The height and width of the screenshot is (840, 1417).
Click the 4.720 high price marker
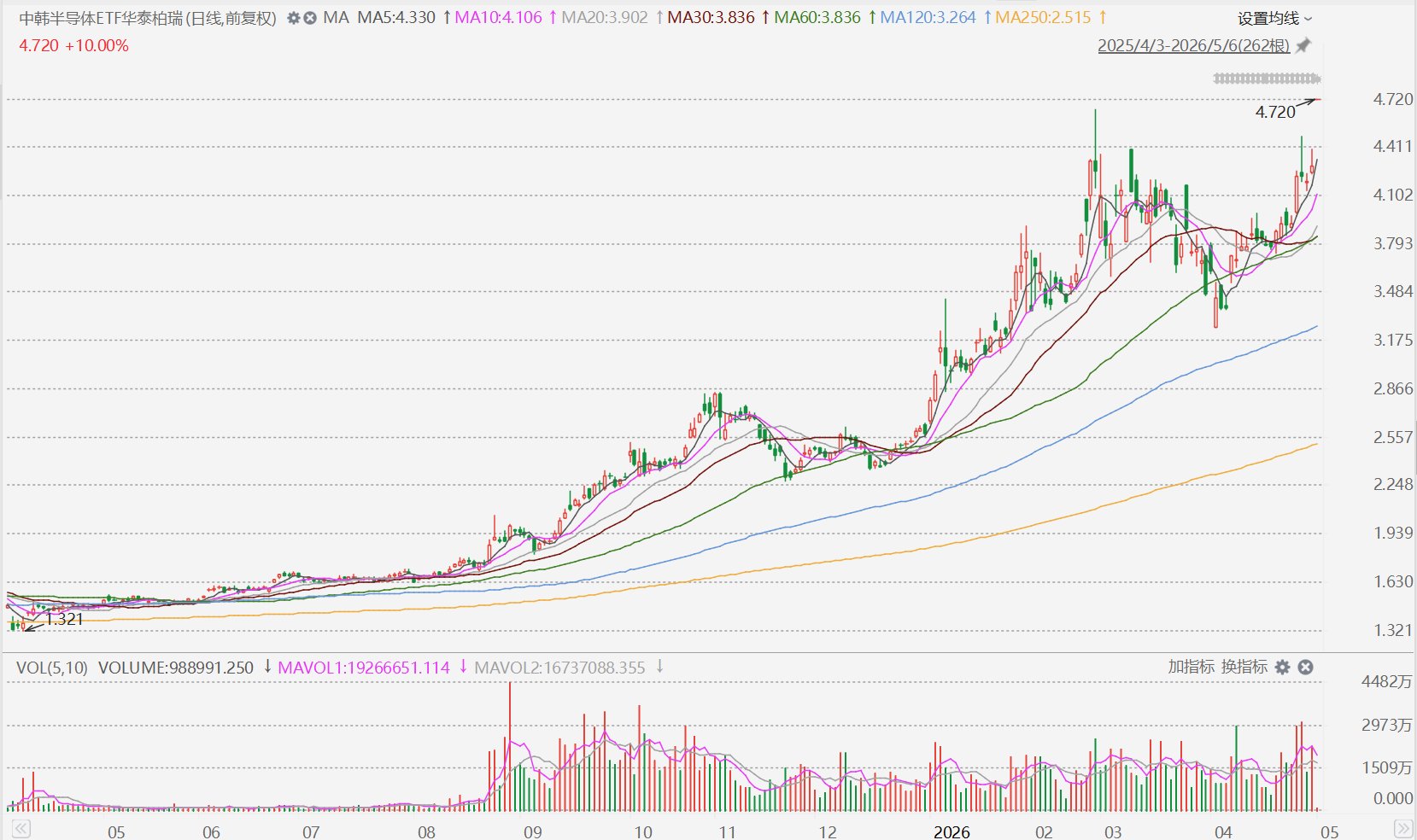point(1274,112)
